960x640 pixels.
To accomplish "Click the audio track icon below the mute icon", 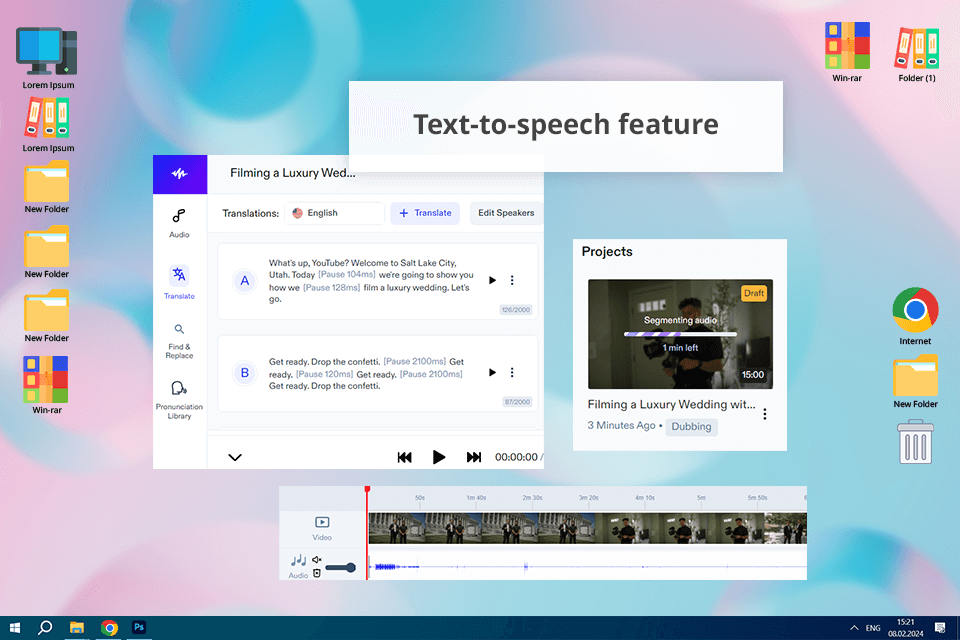I will (x=317, y=573).
